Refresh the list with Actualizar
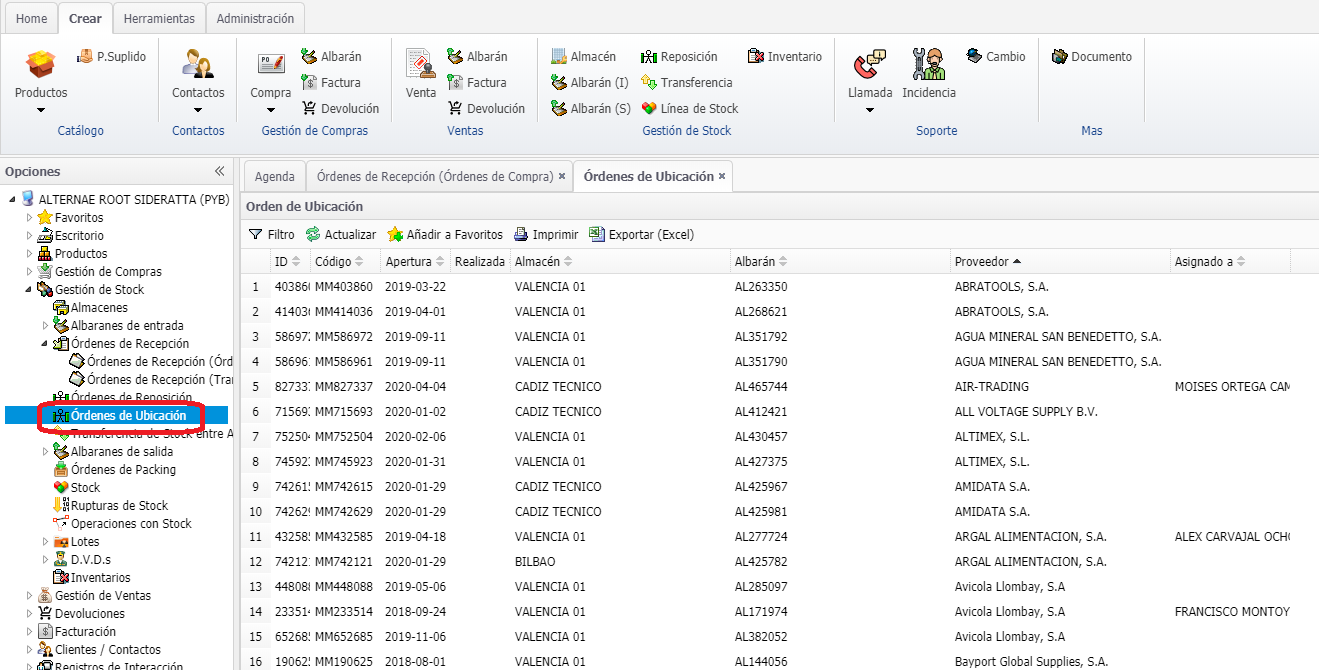This screenshot has width=1319, height=670. pyautogui.click(x=341, y=235)
